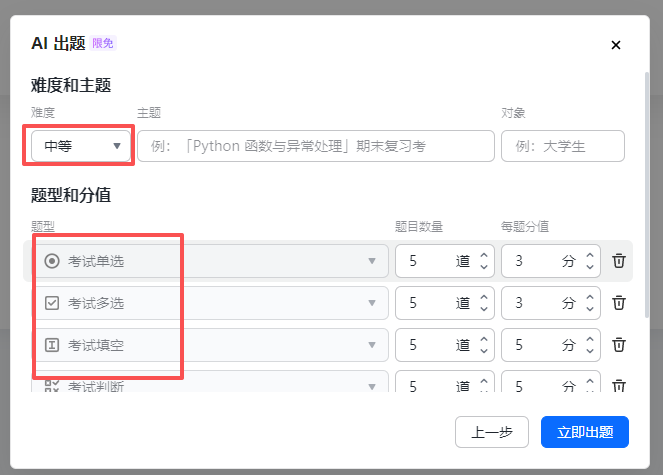663x475 pixels.
Task: Click the 限免 badge
Action: [103, 43]
